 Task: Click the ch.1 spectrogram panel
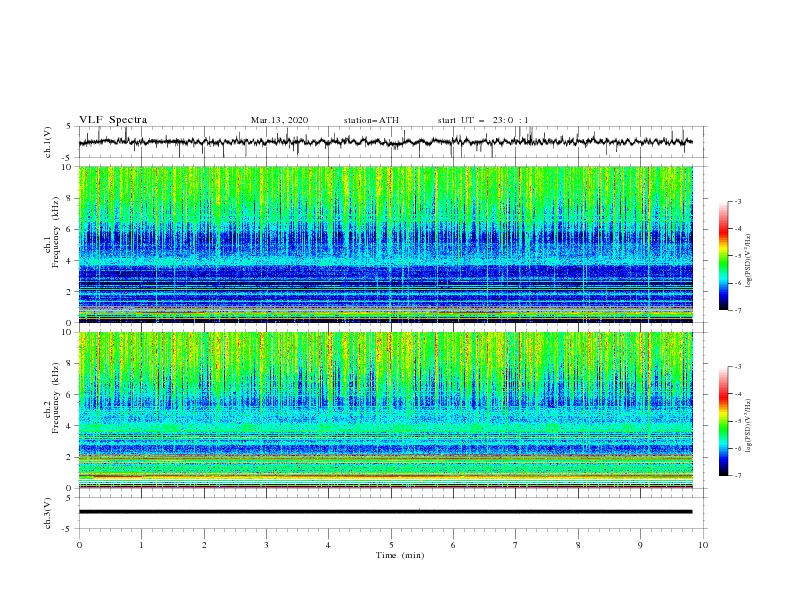tap(385, 244)
